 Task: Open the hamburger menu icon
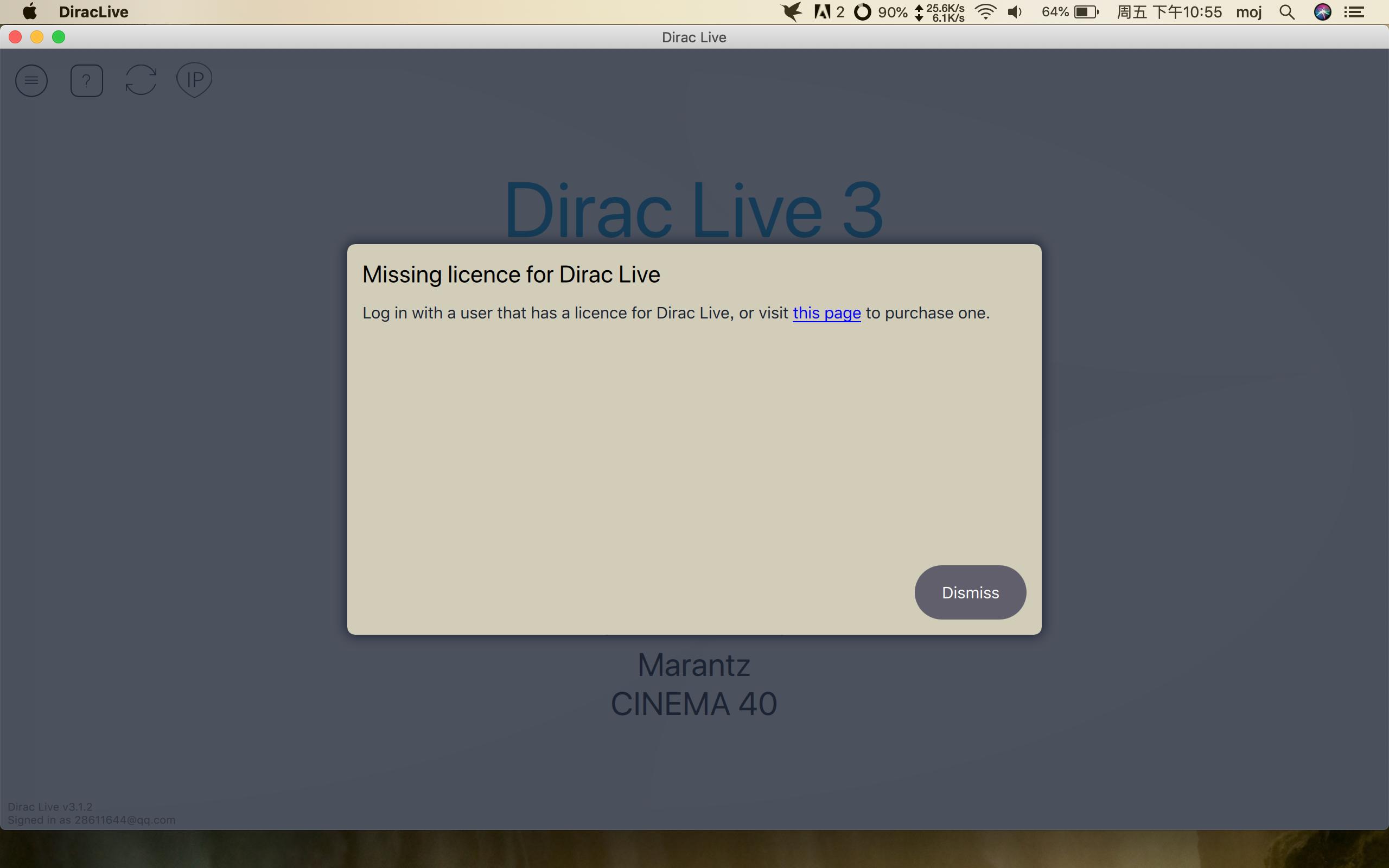(x=31, y=80)
